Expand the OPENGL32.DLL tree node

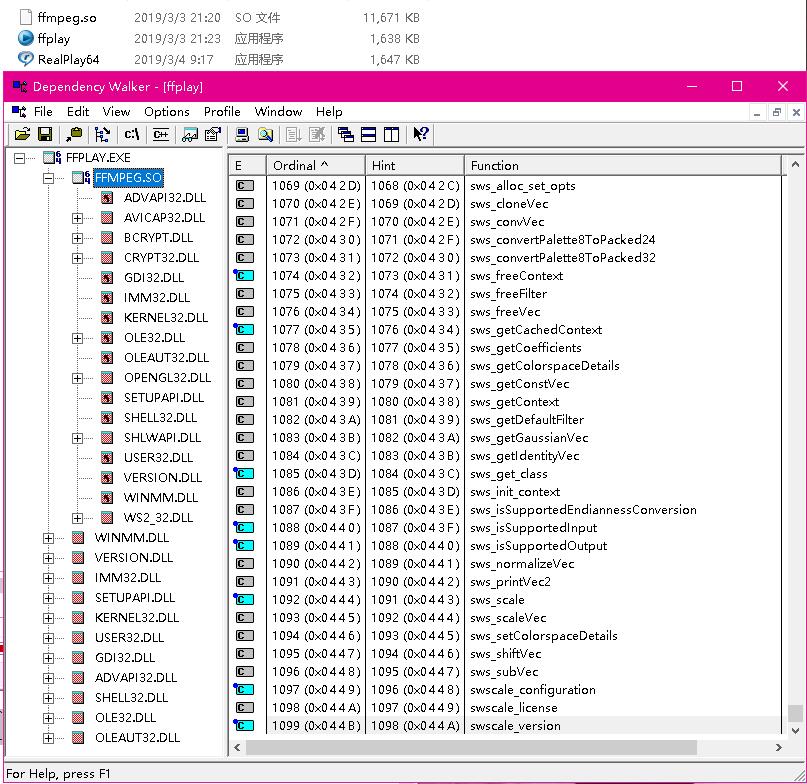77,377
